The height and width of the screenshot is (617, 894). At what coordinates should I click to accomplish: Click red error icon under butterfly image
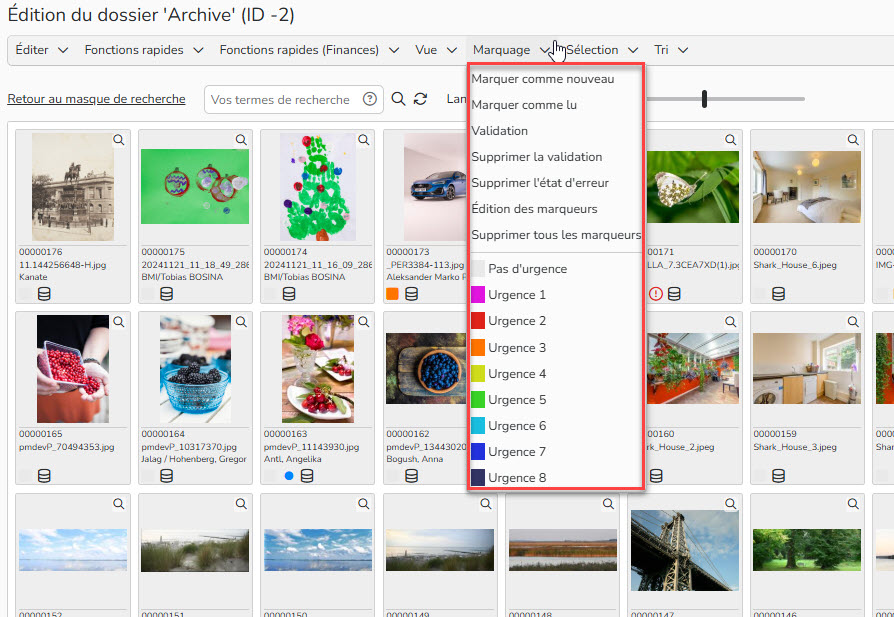tap(656, 294)
